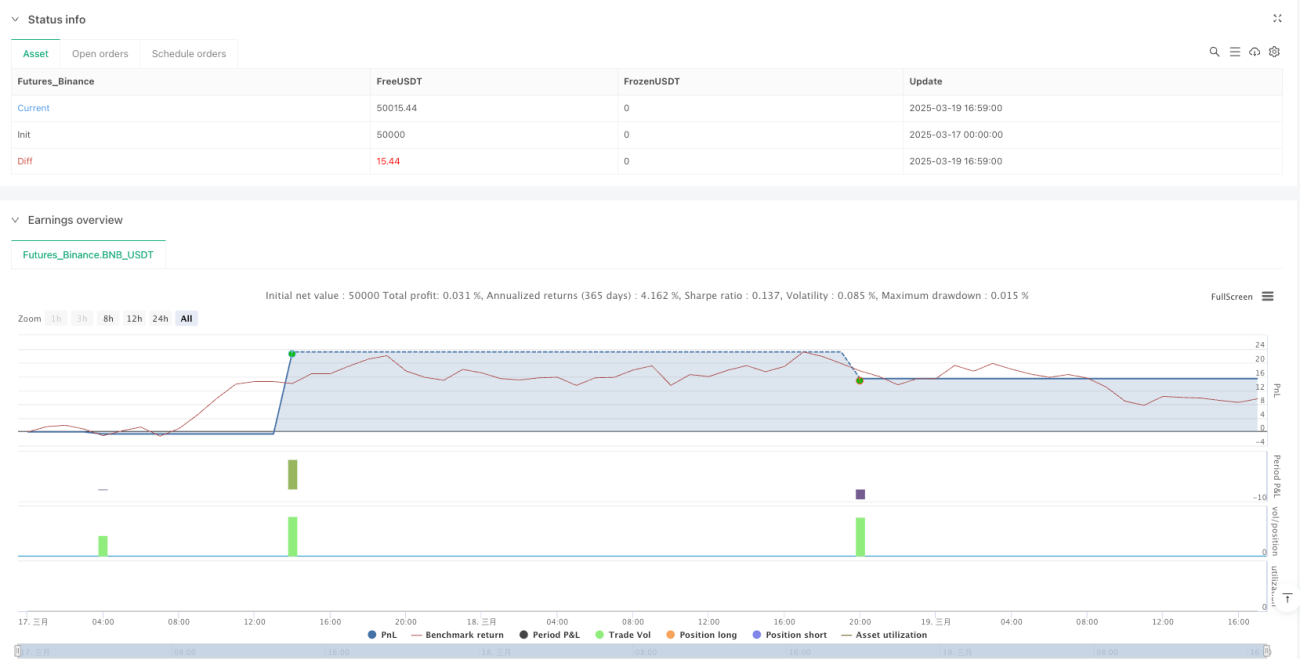Open the list menu icon above the table
Screen dimensions: 1300x659
pos(1235,52)
